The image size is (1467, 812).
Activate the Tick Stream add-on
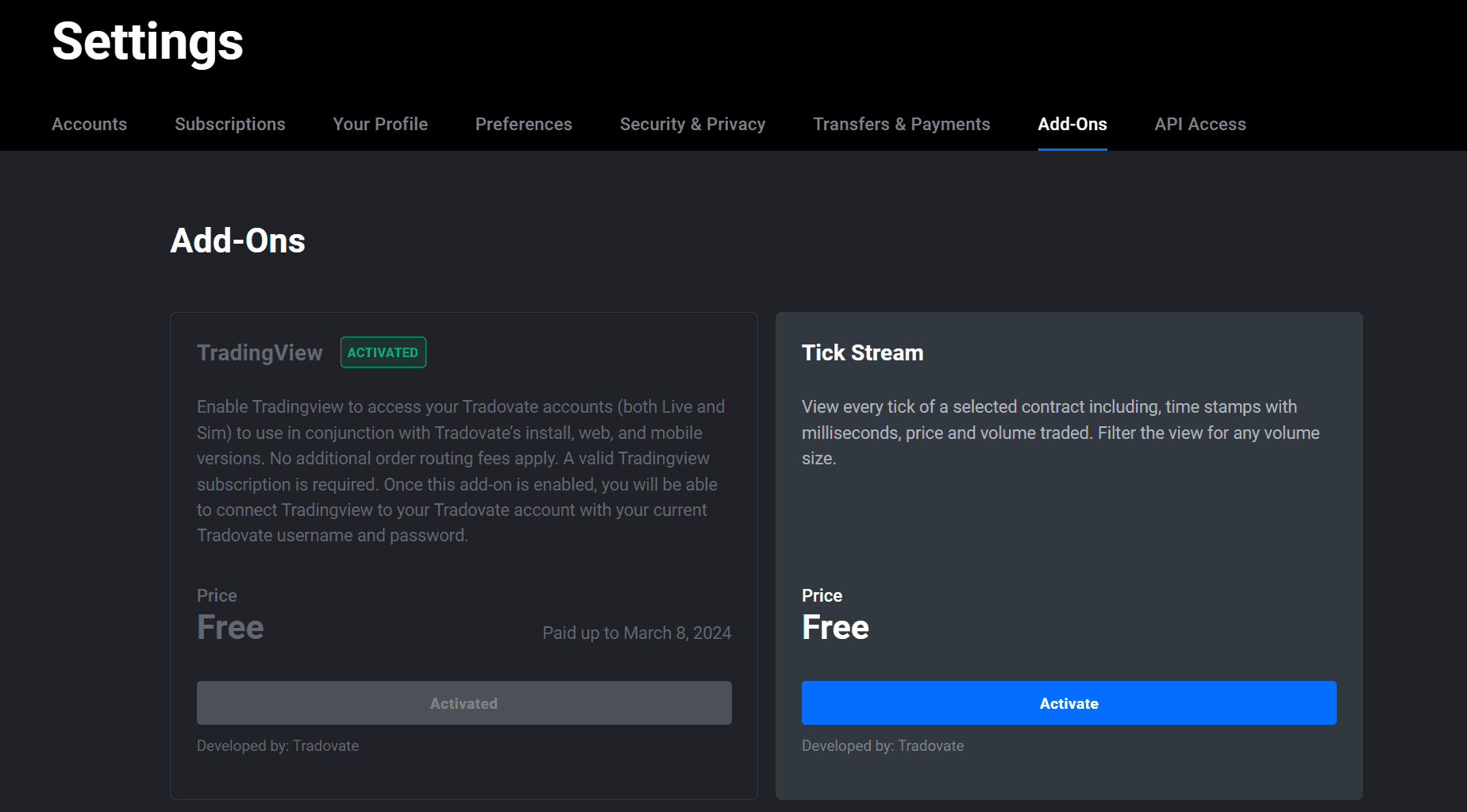tap(1069, 703)
